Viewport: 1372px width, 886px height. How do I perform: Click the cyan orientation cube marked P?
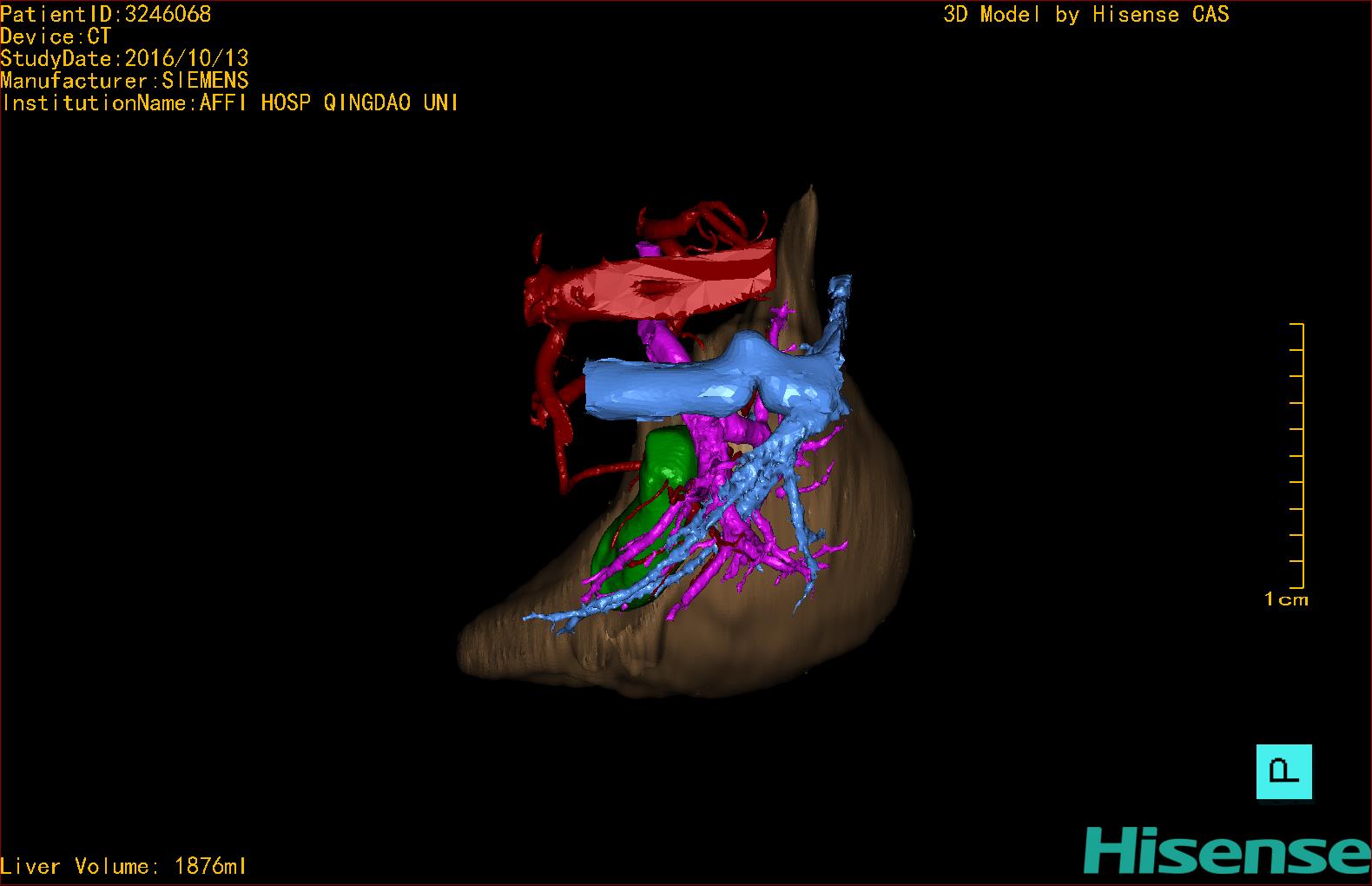coord(1284,771)
